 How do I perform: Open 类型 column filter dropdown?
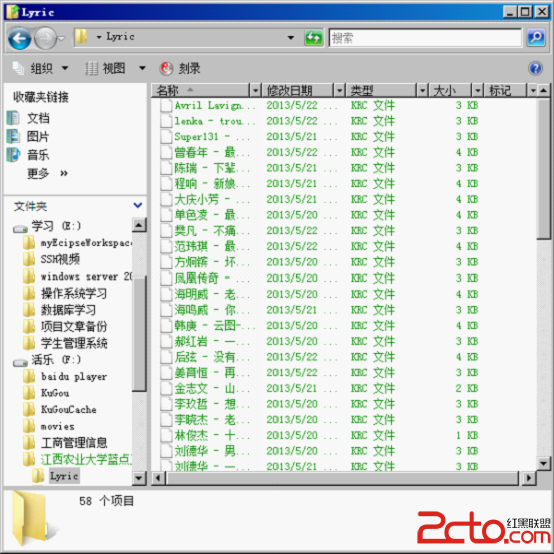[x=422, y=91]
